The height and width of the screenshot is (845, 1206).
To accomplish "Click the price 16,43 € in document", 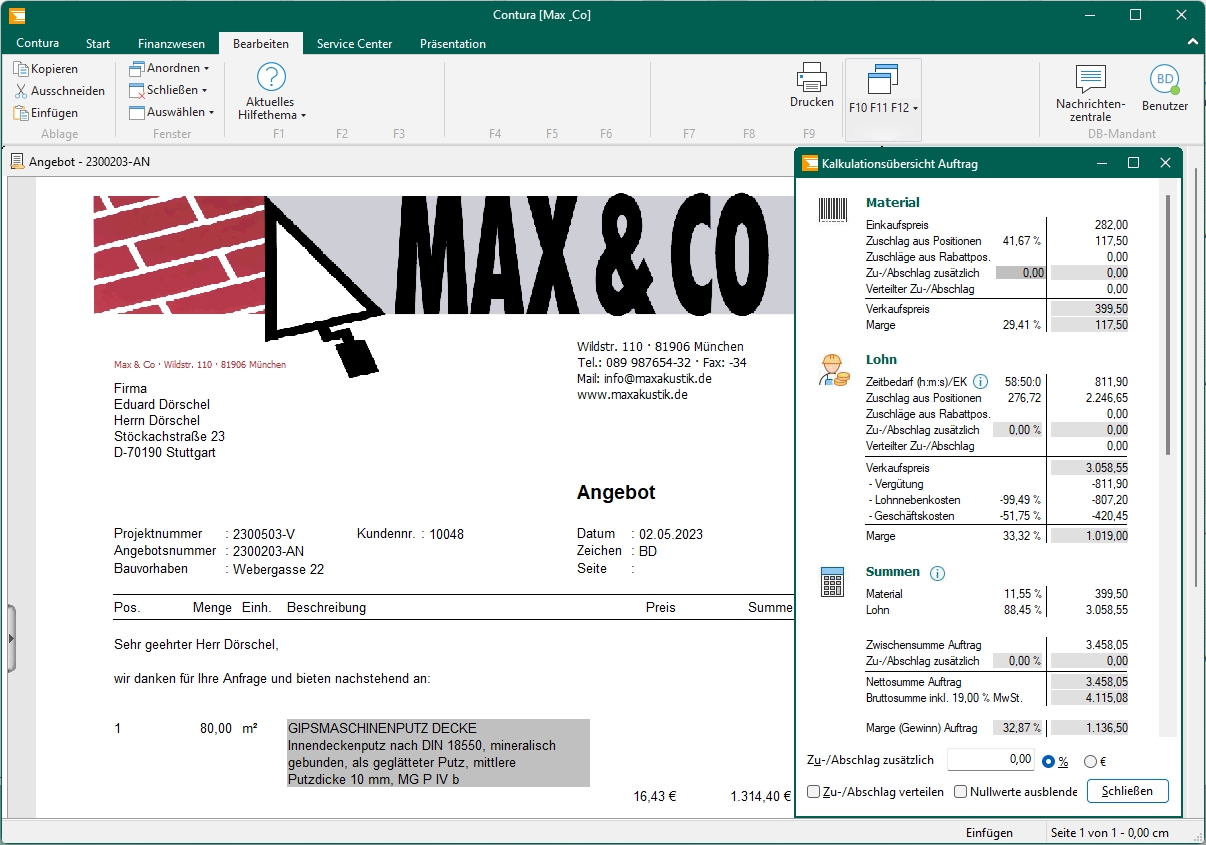I will click(655, 797).
